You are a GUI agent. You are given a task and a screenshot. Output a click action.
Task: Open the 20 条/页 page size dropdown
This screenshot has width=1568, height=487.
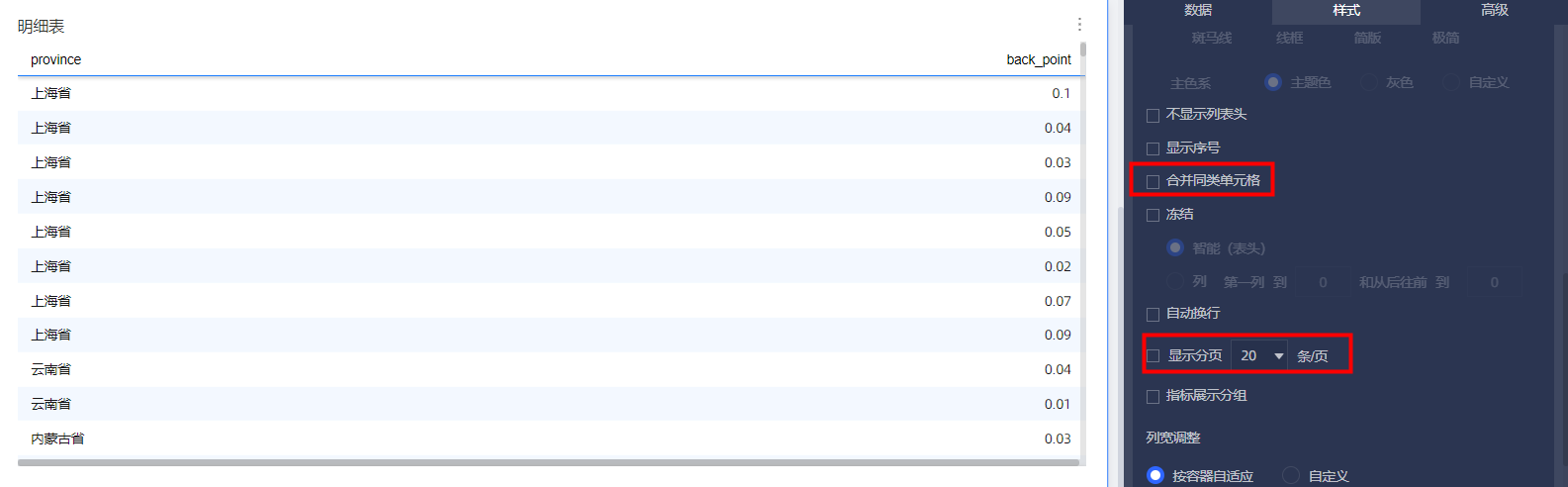tap(1259, 356)
